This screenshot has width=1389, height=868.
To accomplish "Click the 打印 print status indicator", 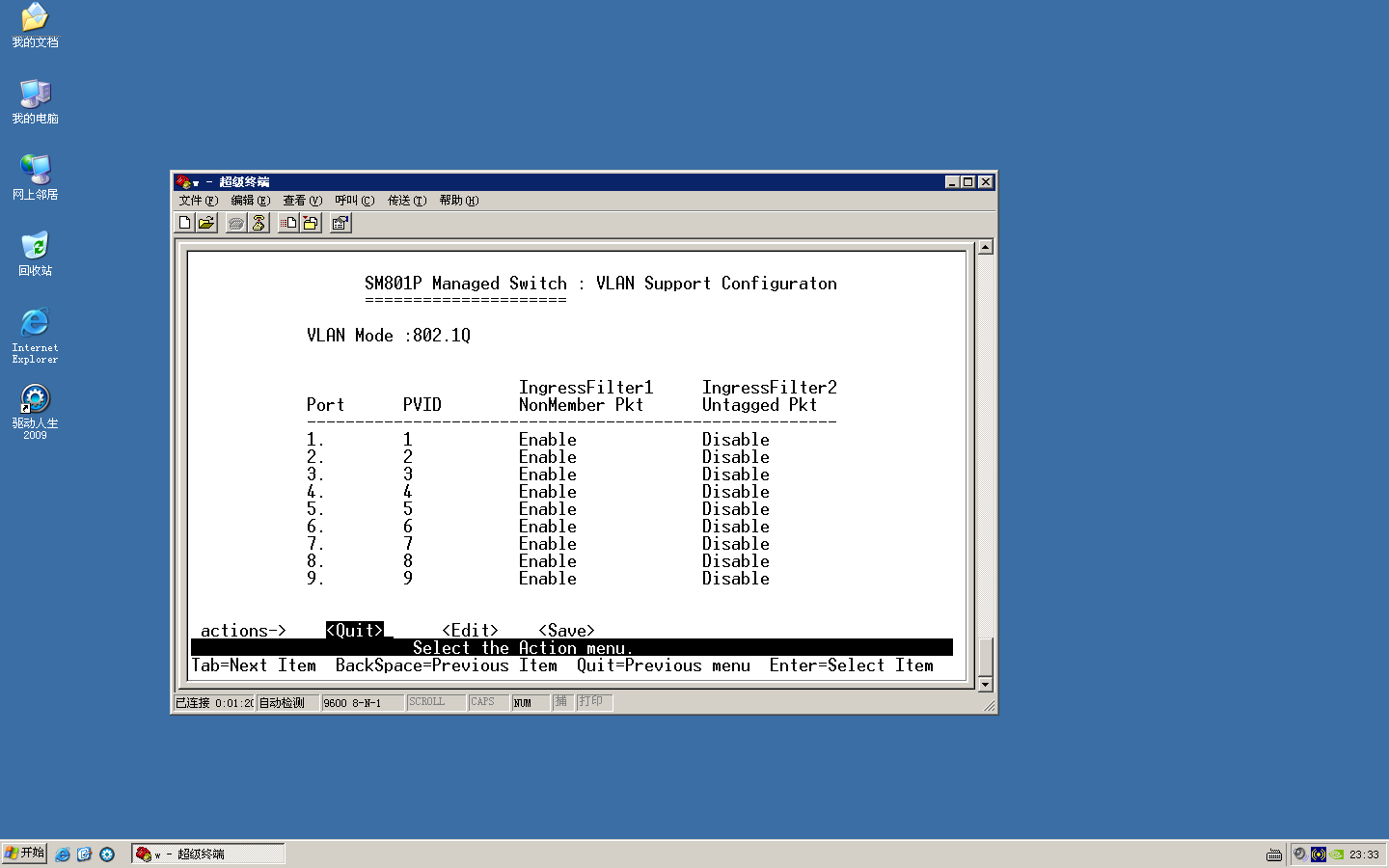I will [594, 702].
